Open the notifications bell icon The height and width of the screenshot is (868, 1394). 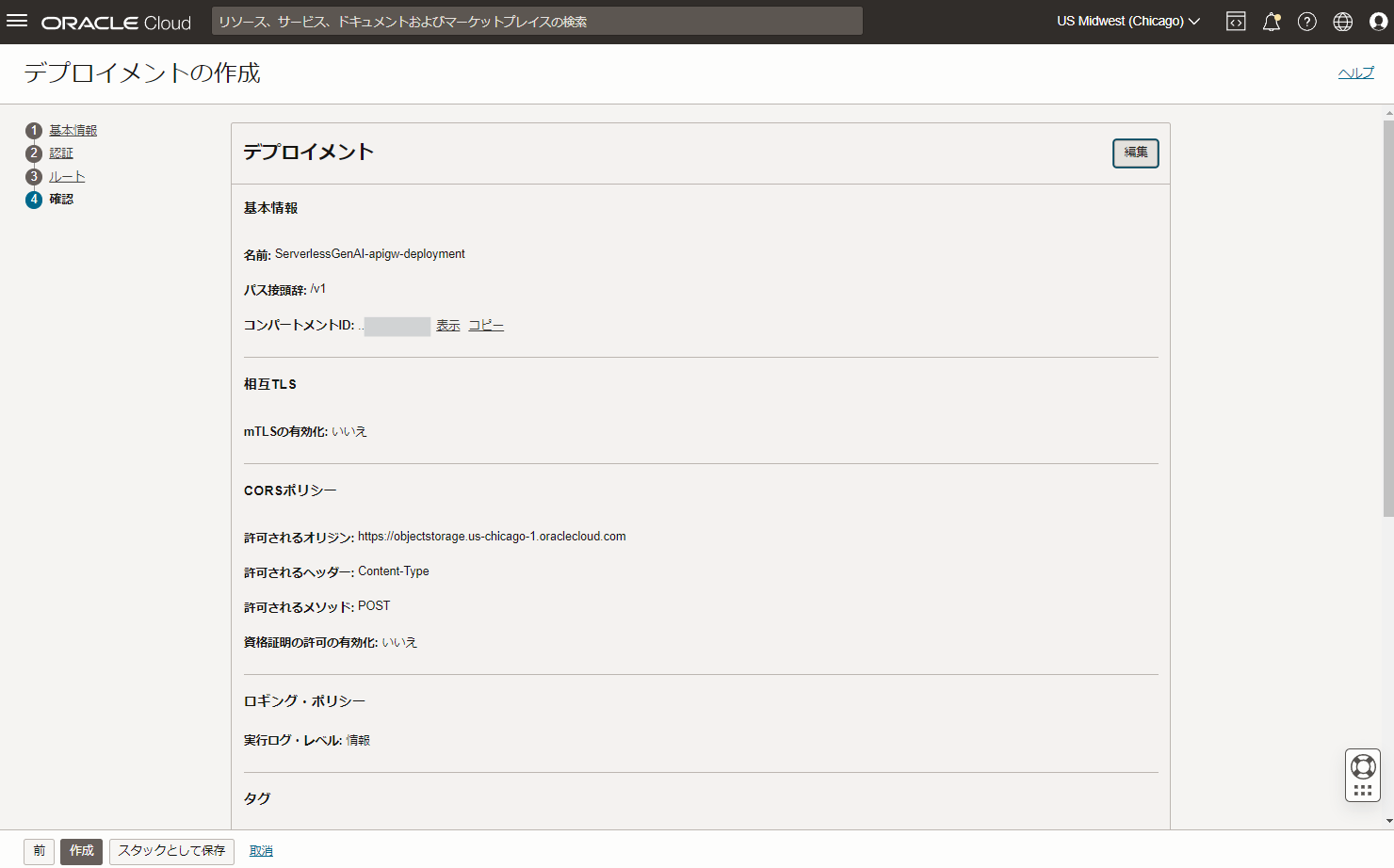click(x=1272, y=22)
